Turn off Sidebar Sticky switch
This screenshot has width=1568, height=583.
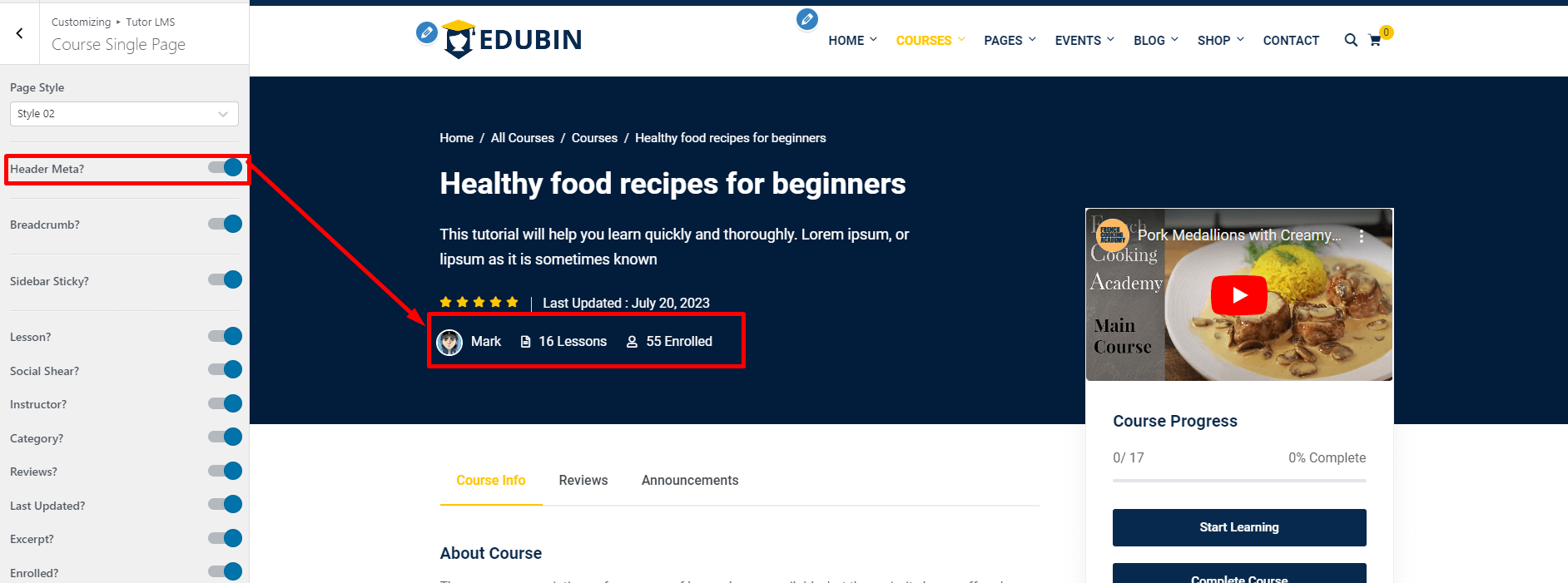(x=225, y=280)
